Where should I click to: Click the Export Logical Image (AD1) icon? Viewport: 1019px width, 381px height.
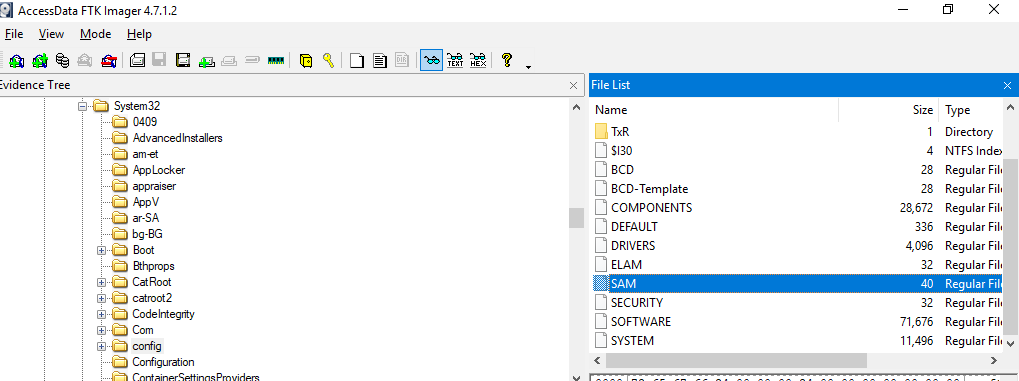[x=183, y=60]
